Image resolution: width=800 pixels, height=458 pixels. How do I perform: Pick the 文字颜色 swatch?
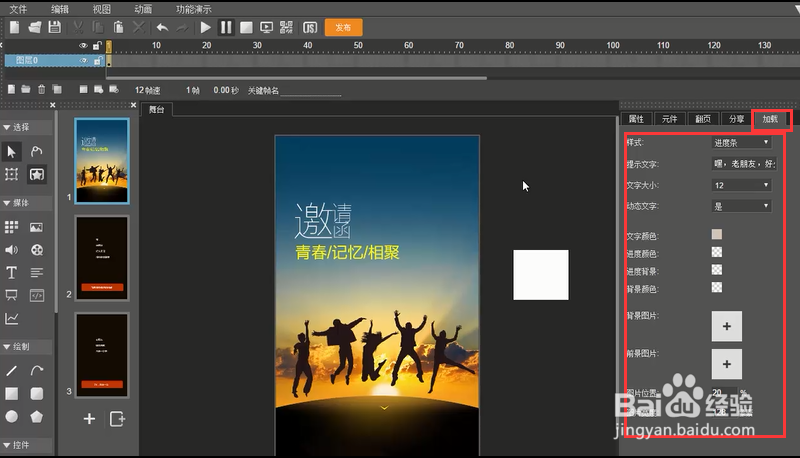click(x=717, y=235)
